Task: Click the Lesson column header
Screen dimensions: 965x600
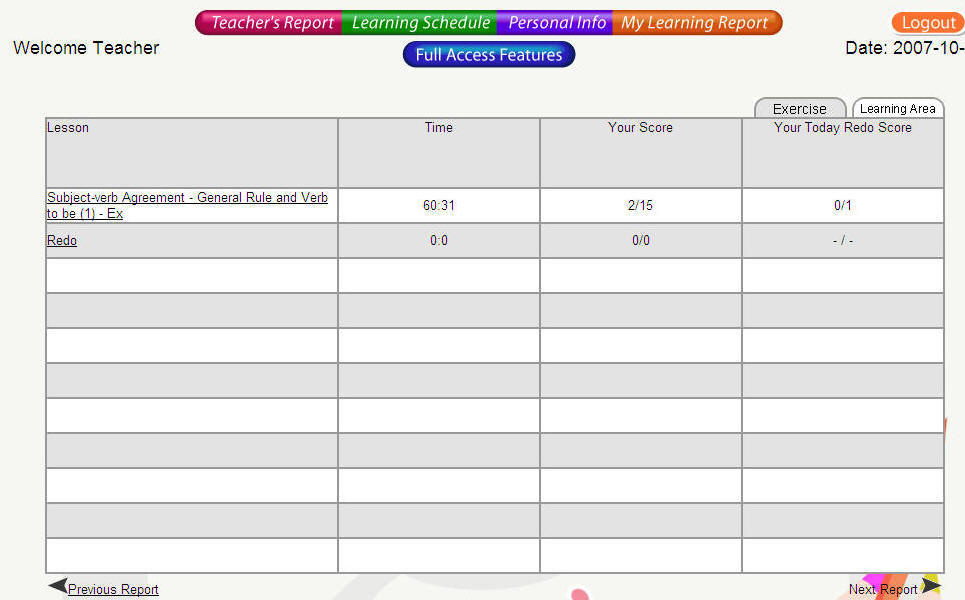Action: 68,128
